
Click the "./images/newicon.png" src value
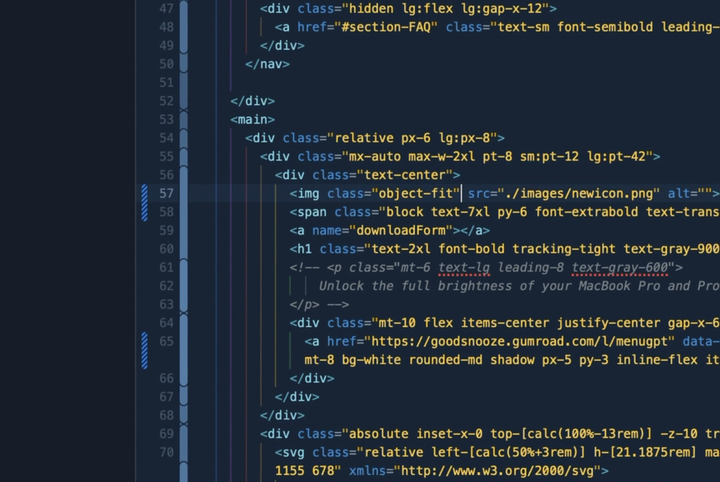tap(579, 193)
